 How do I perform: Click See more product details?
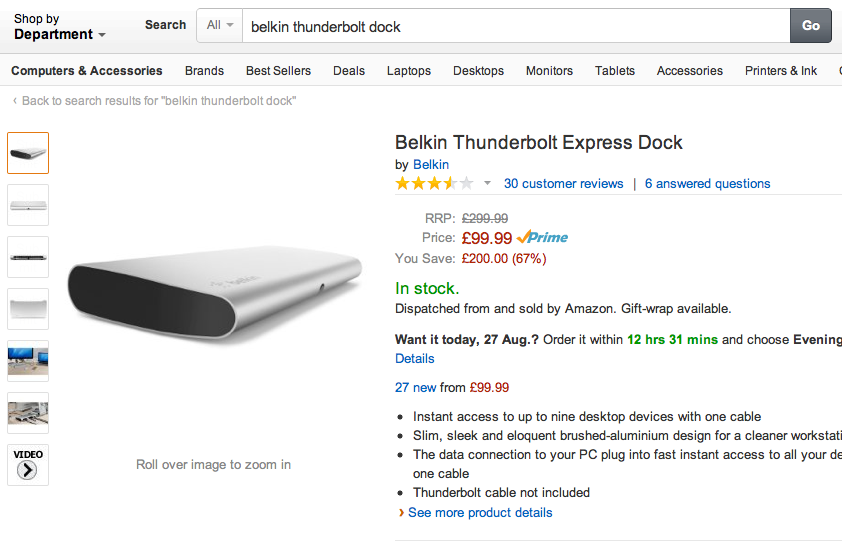click(x=480, y=512)
